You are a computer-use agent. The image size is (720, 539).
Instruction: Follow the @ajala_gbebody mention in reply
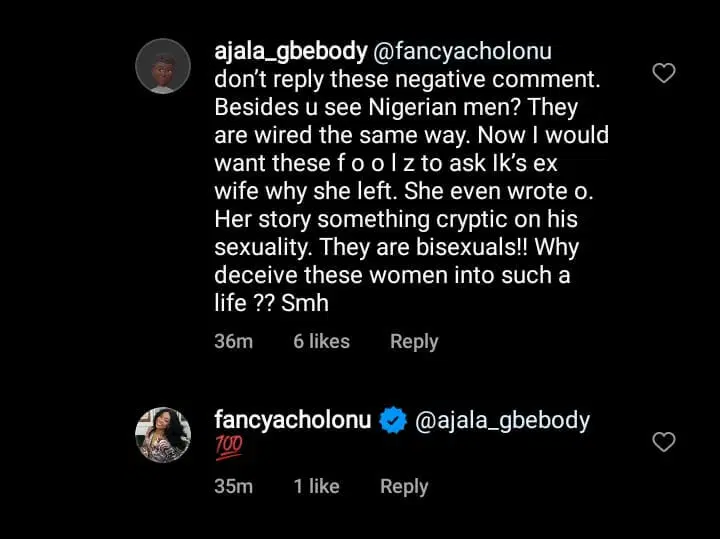tap(501, 420)
